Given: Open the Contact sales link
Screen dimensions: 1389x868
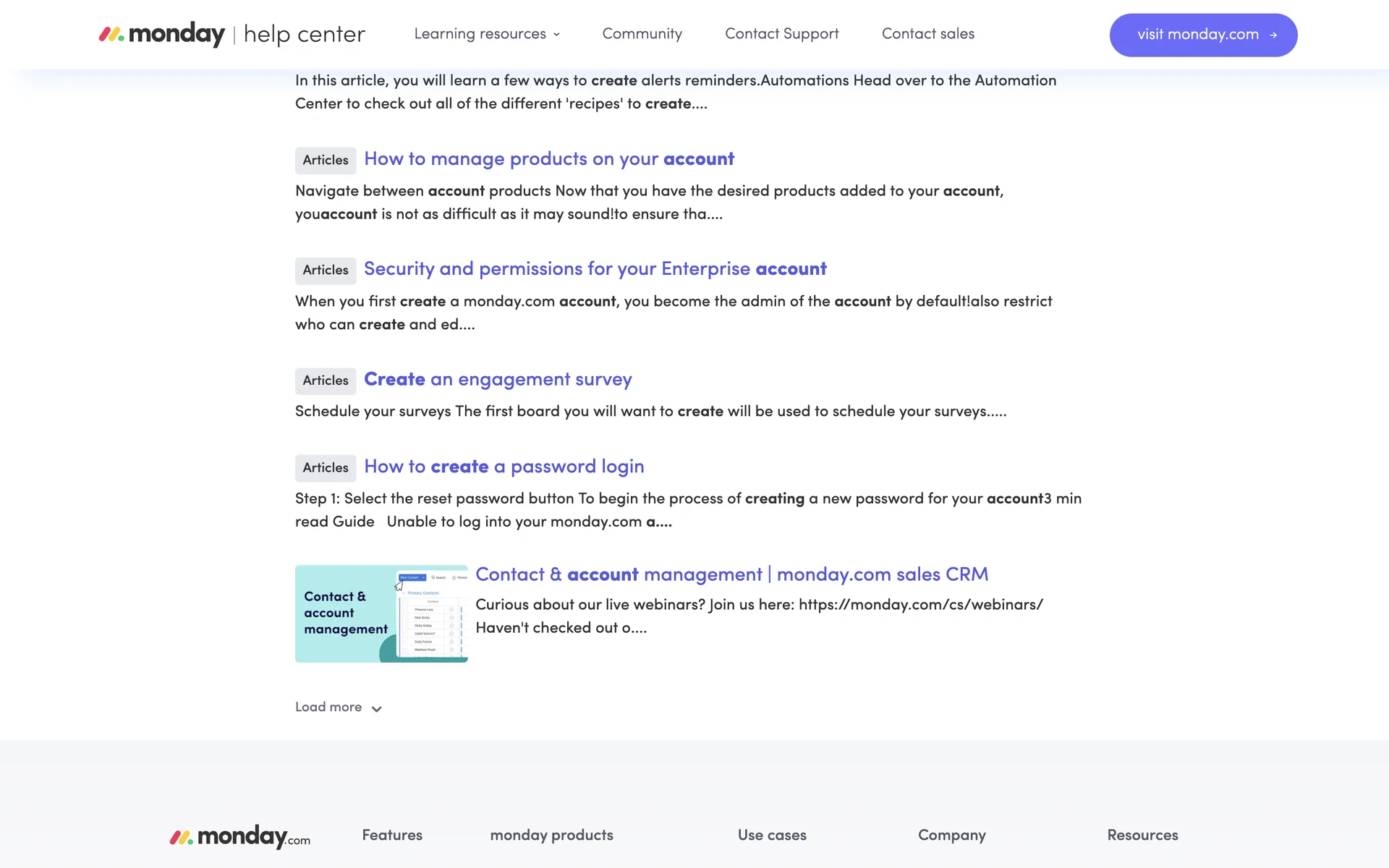Looking at the screenshot, I should click(x=927, y=34).
